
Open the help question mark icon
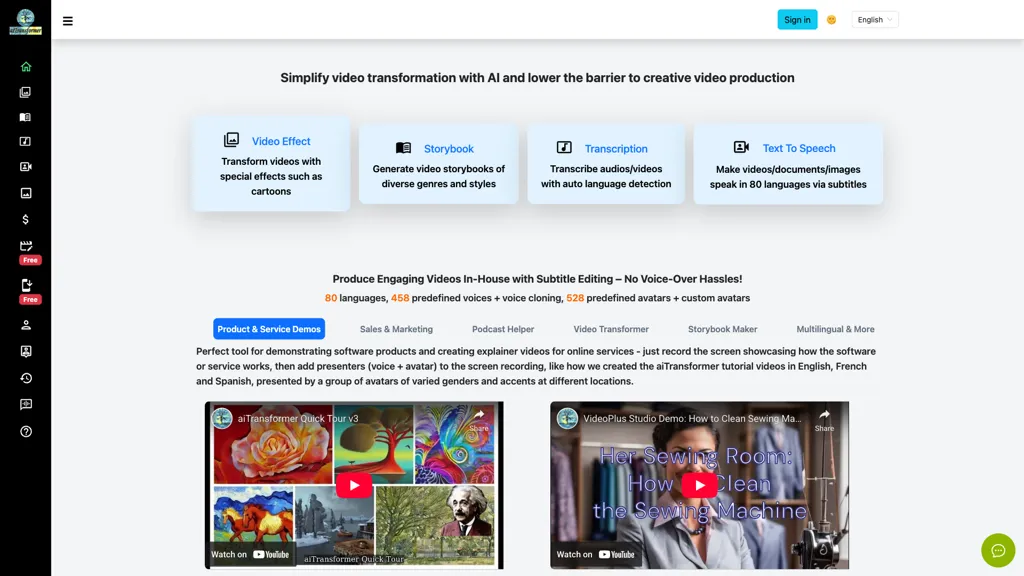[25, 431]
